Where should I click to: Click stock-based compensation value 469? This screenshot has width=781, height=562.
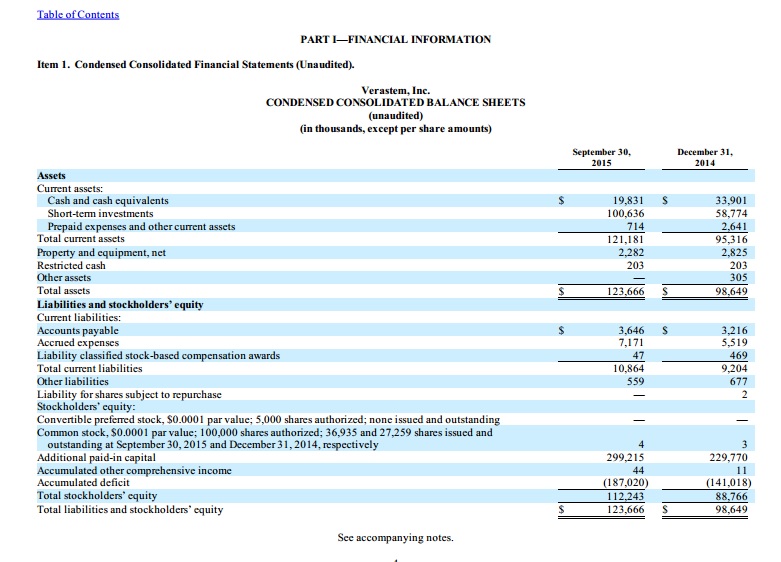739,356
